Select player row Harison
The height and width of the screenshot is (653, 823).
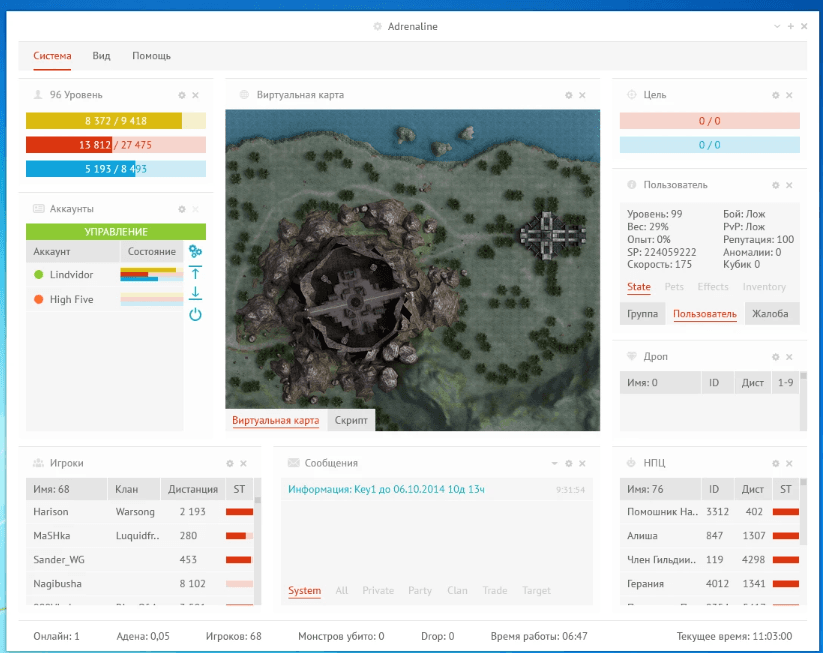tap(140, 512)
